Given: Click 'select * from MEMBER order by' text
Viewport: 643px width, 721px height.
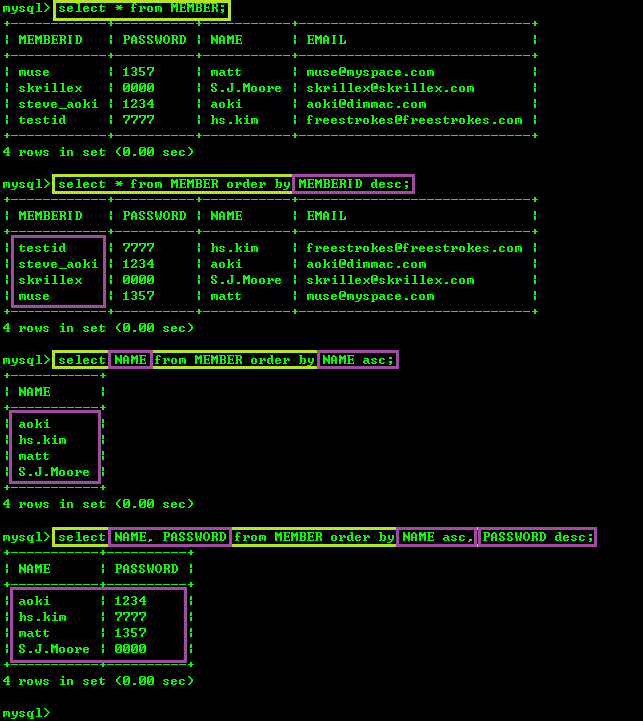Looking at the screenshot, I should pos(174,184).
